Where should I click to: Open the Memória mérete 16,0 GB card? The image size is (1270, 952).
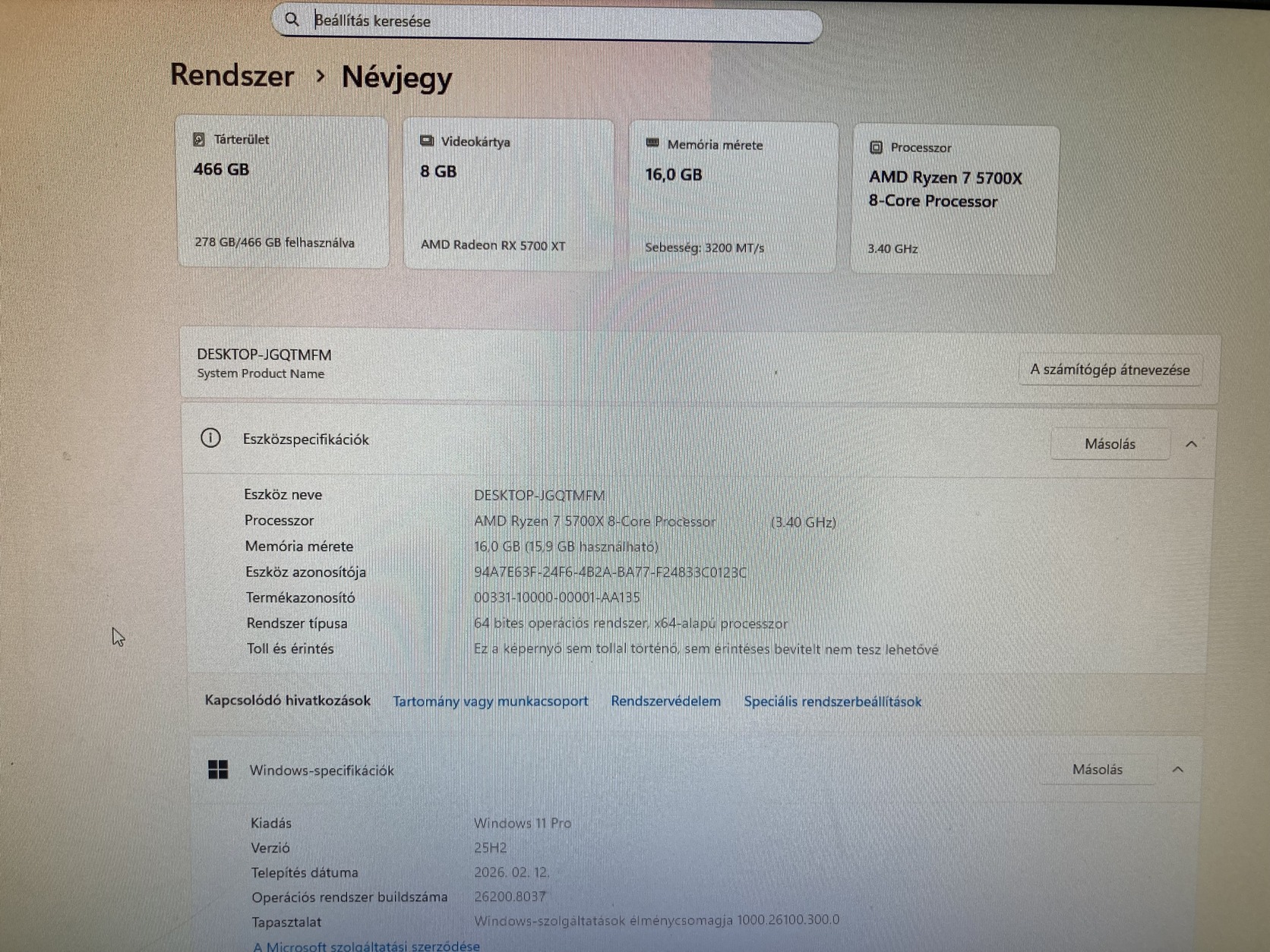[x=733, y=197]
